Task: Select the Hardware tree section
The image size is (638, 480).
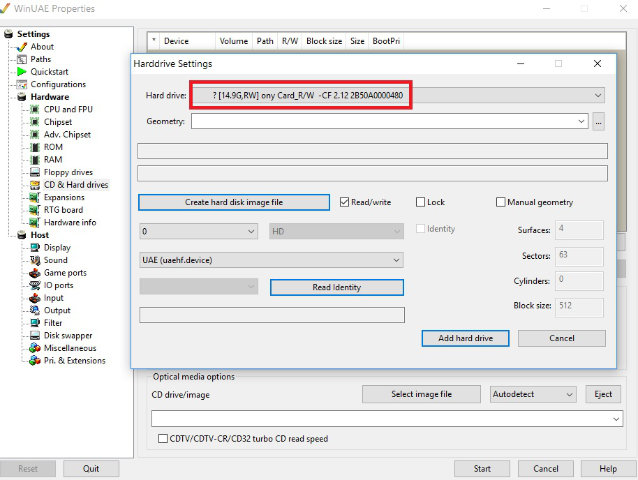Action: tap(50, 97)
